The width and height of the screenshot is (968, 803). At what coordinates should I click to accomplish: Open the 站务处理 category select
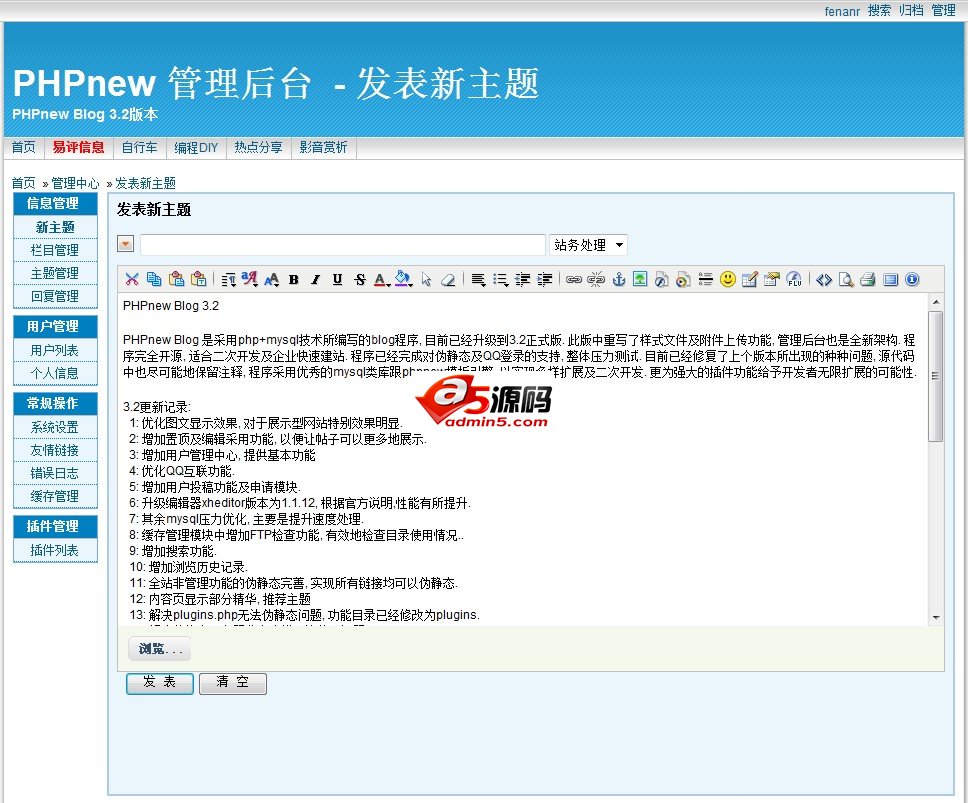[588, 245]
